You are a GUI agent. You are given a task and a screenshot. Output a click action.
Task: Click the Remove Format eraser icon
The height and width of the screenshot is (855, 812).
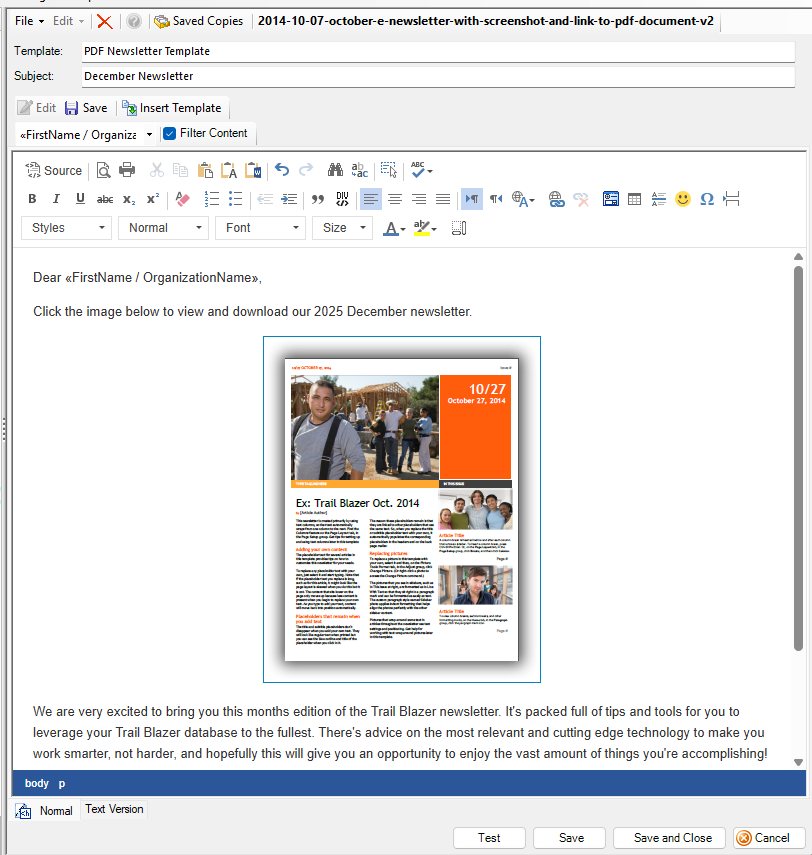[x=181, y=199]
